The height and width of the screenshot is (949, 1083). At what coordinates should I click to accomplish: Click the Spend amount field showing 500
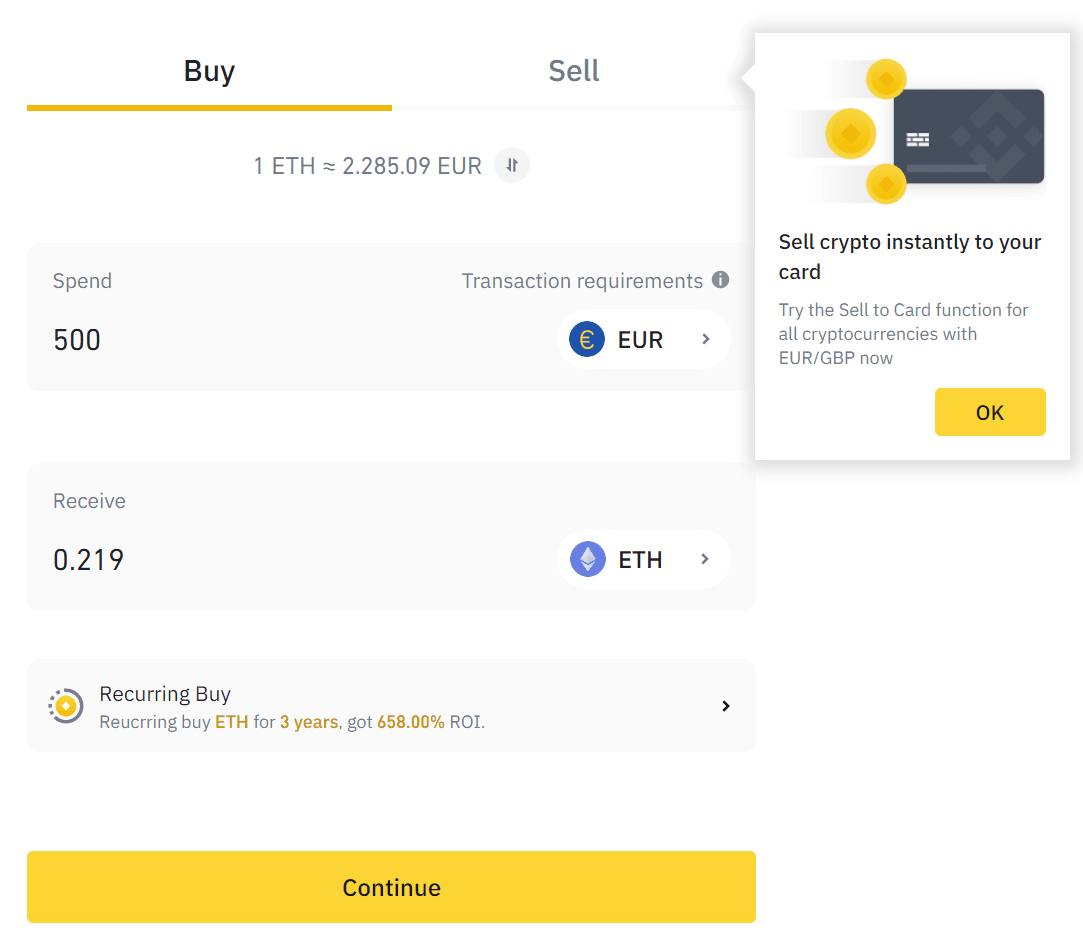(75, 339)
